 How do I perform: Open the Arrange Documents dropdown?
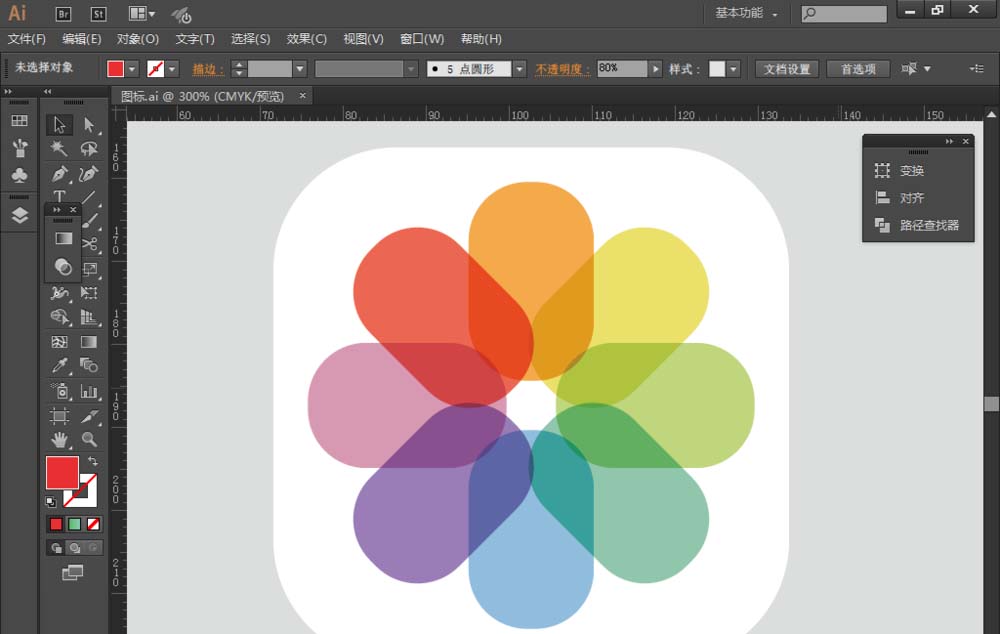click(x=142, y=13)
